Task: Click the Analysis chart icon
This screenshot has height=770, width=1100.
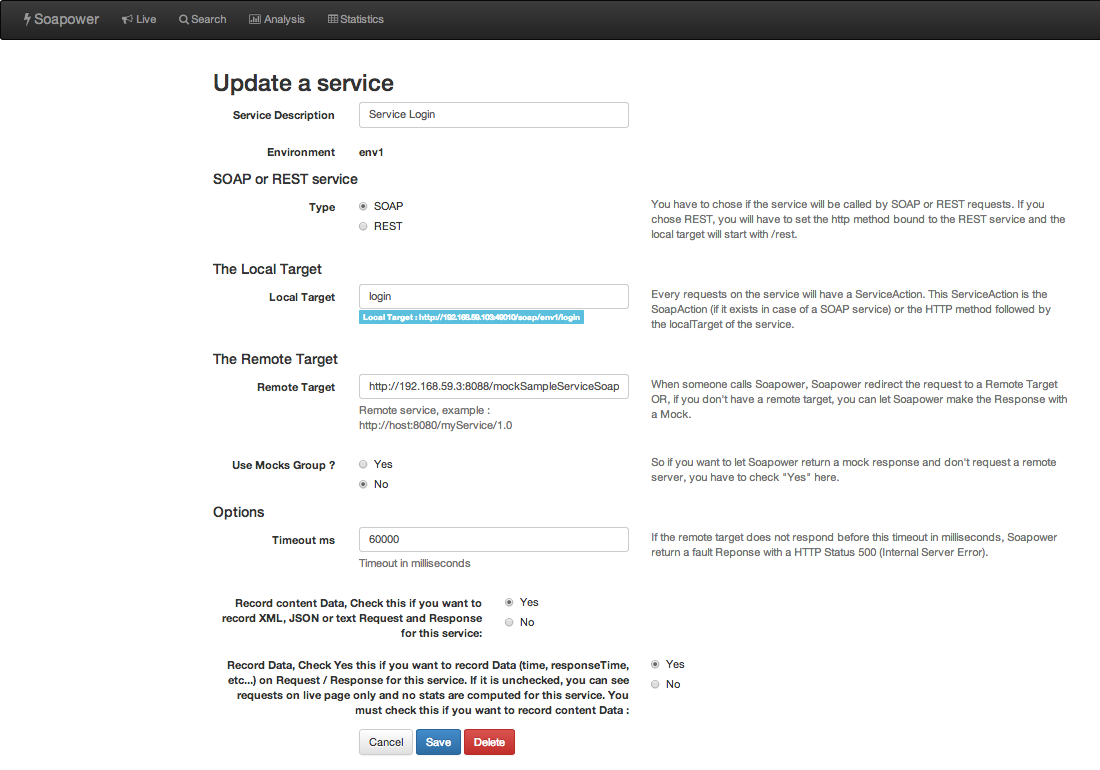Action: point(255,19)
